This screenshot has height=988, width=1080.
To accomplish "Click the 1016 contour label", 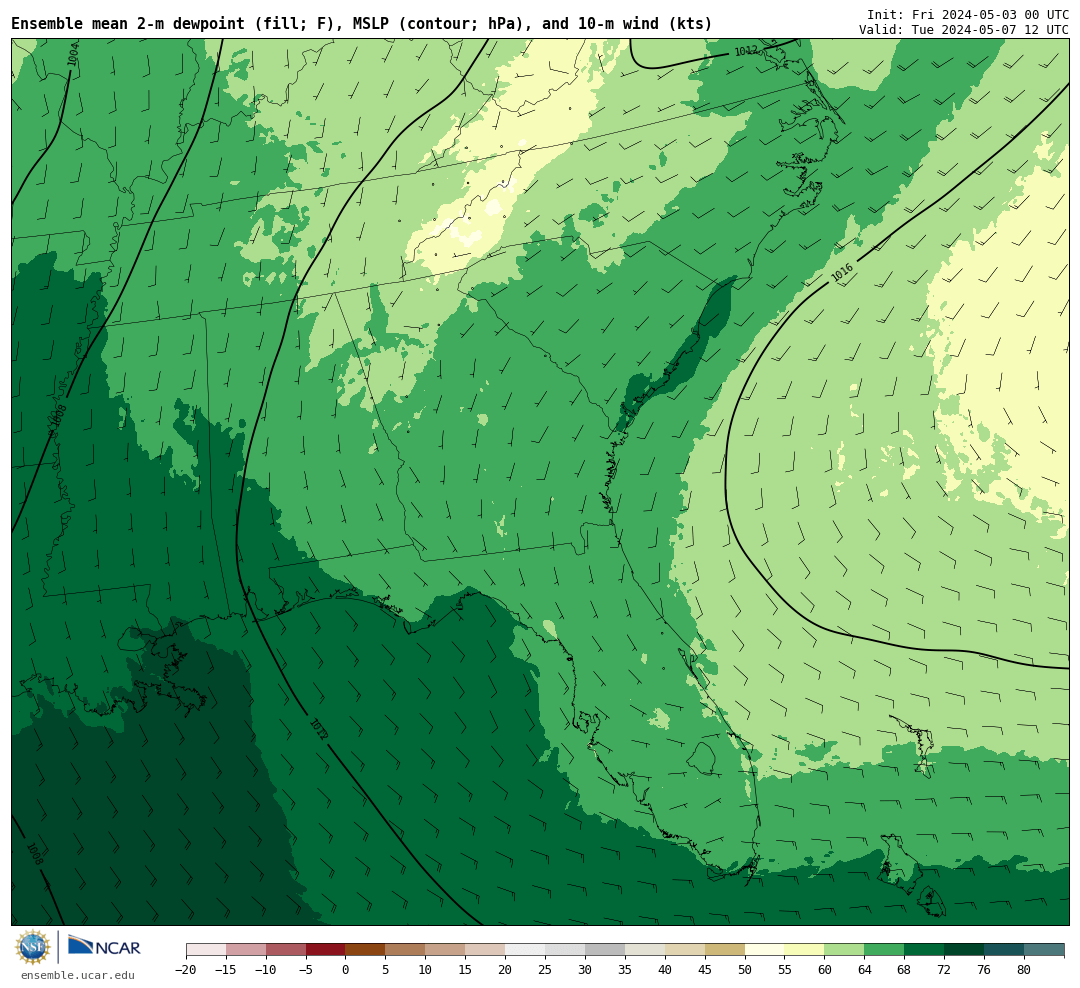I will pos(842,273).
